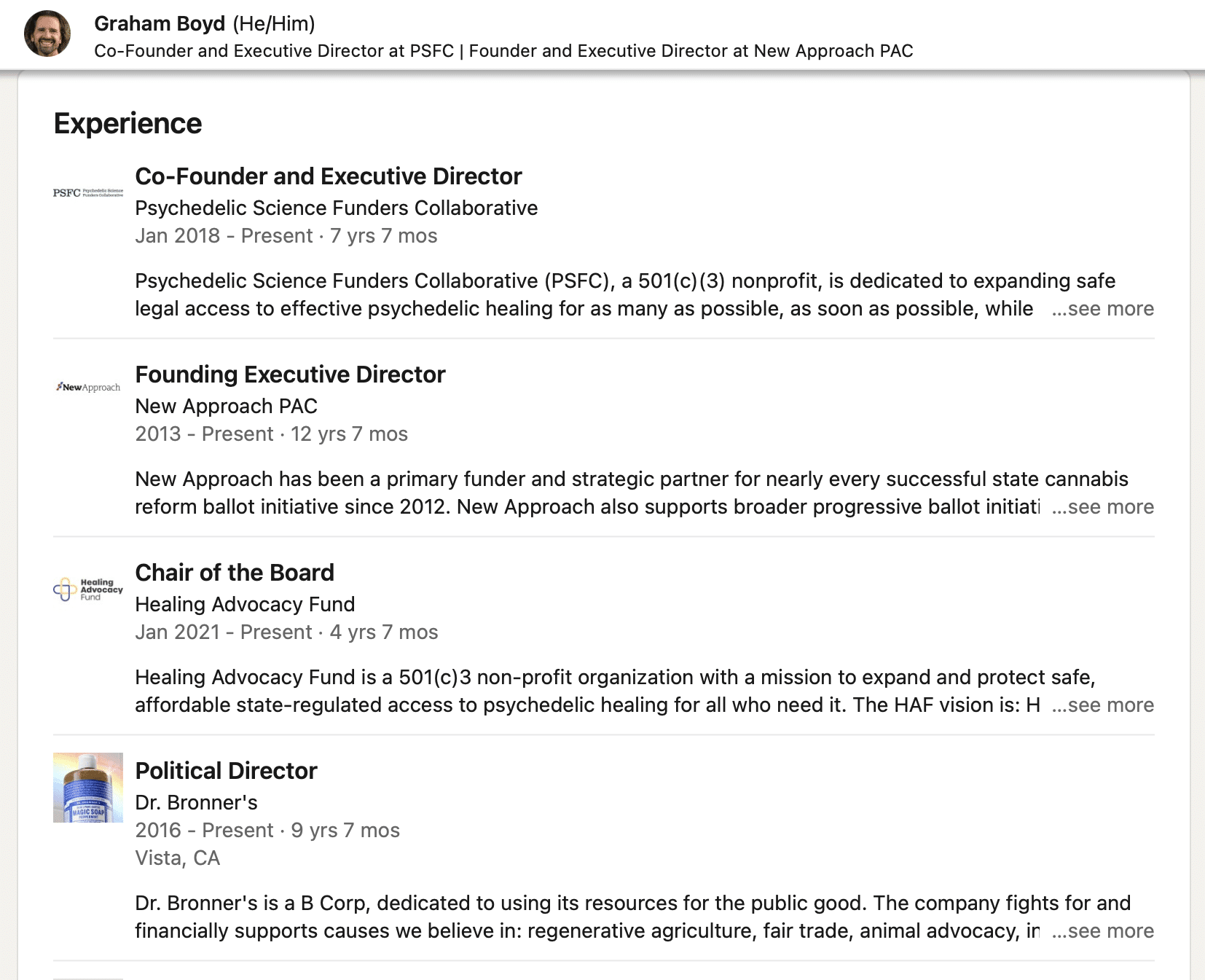Click the New Approach PAC company name

pos(226,407)
